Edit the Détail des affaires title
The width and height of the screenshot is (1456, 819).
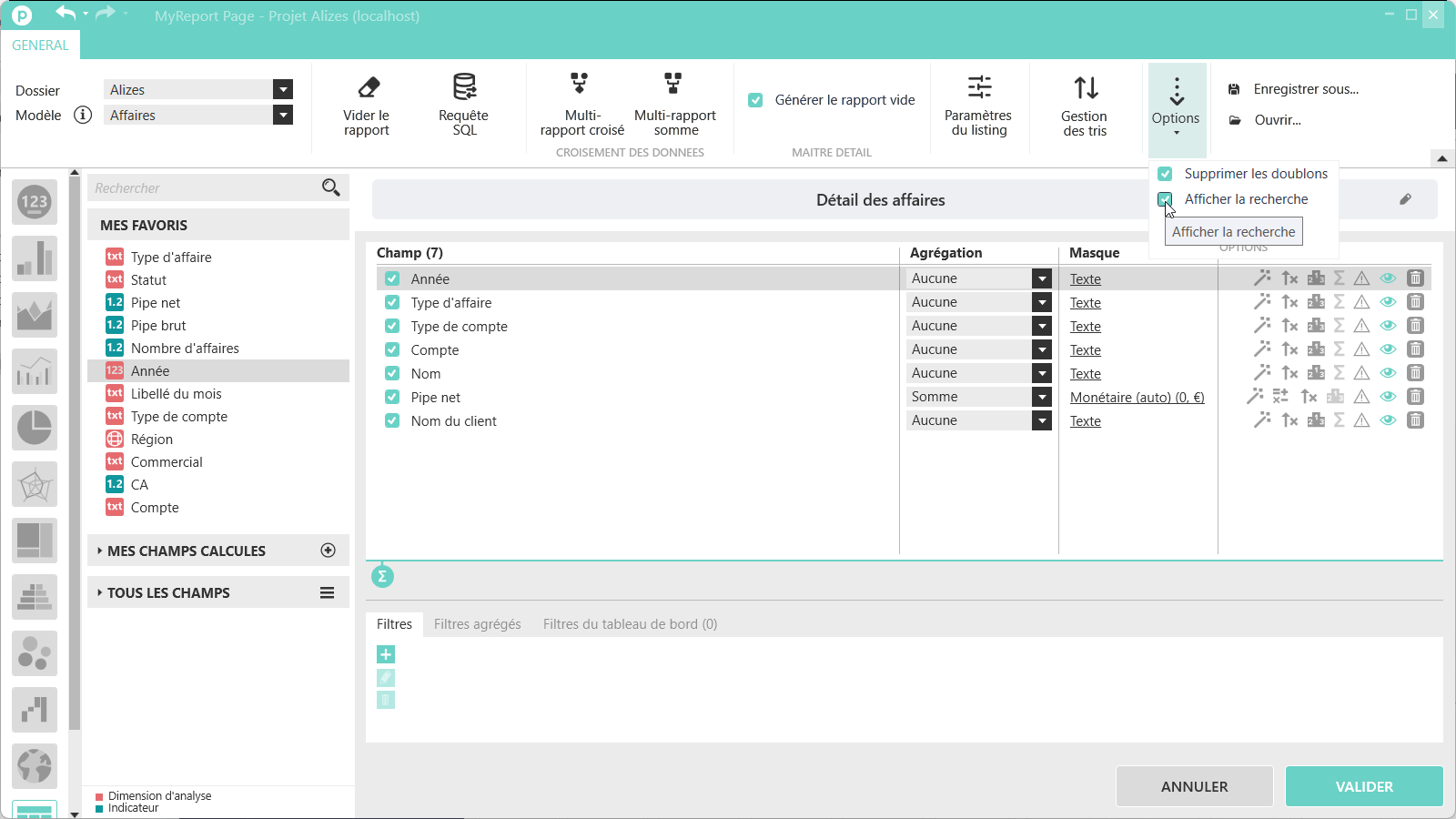click(1405, 199)
